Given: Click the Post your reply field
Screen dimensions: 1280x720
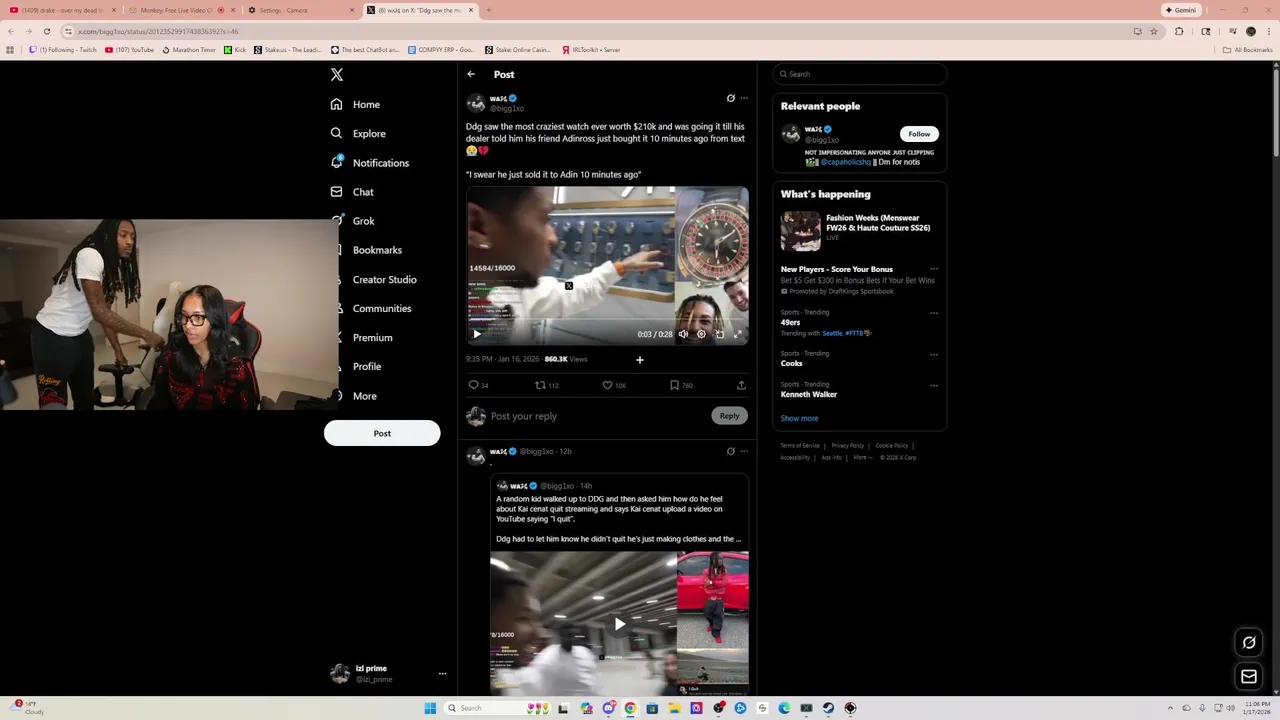Looking at the screenshot, I should (598, 416).
